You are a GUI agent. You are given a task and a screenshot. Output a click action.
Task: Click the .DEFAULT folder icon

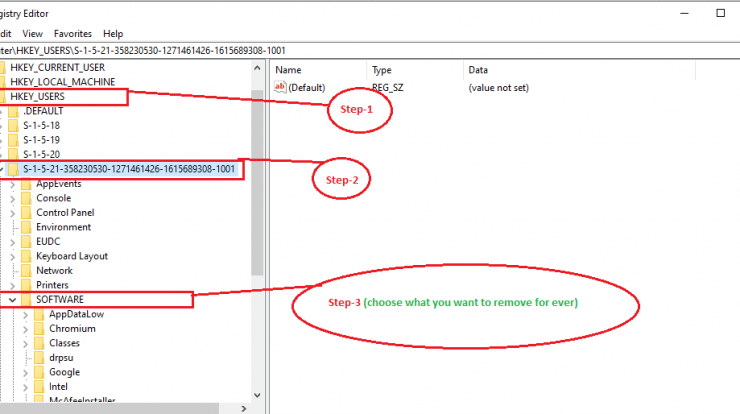click(x=13, y=111)
